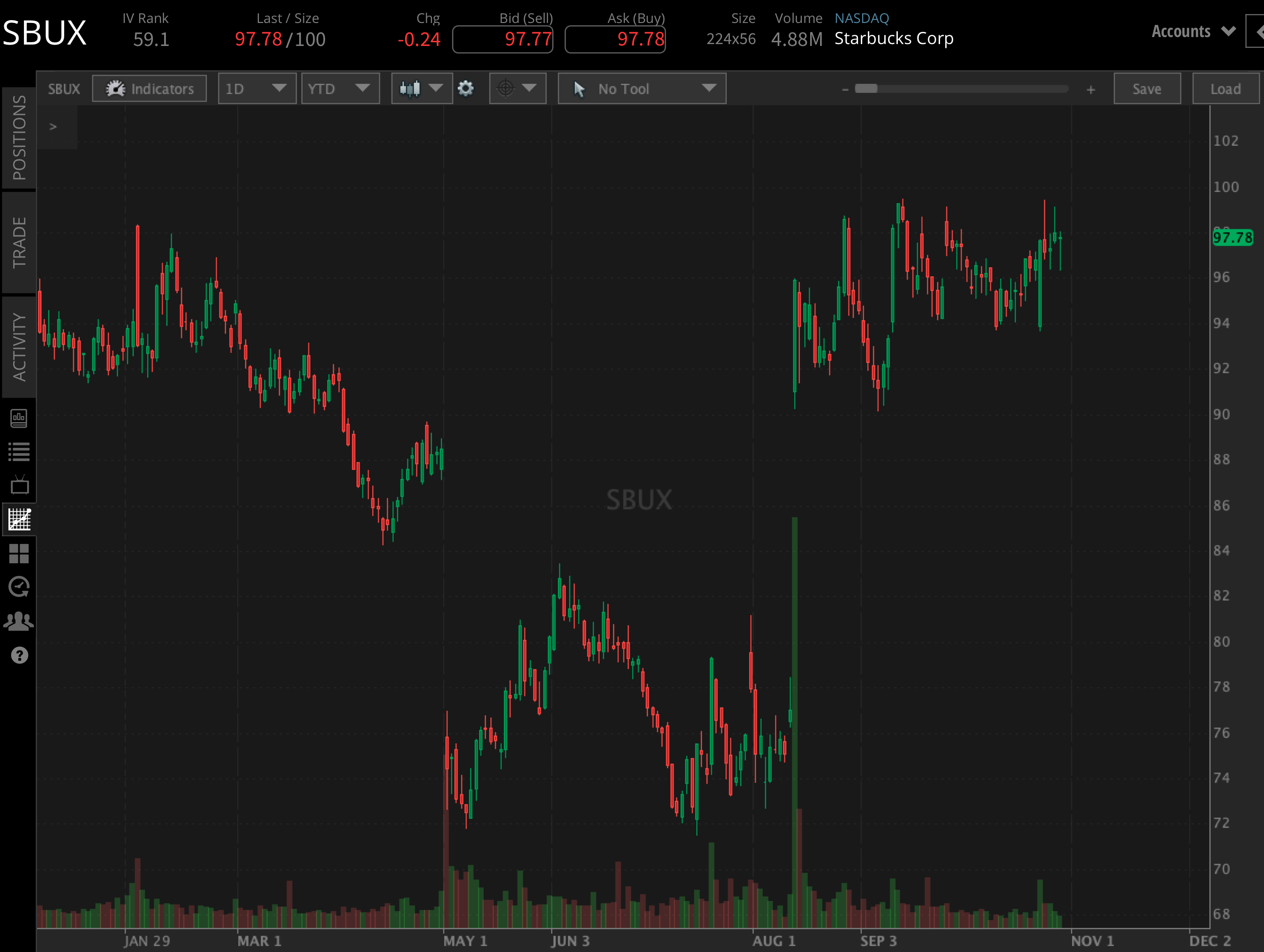Open the community people icon in sidebar
Image resolution: width=1264 pixels, height=952 pixels.
click(x=19, y=621)
